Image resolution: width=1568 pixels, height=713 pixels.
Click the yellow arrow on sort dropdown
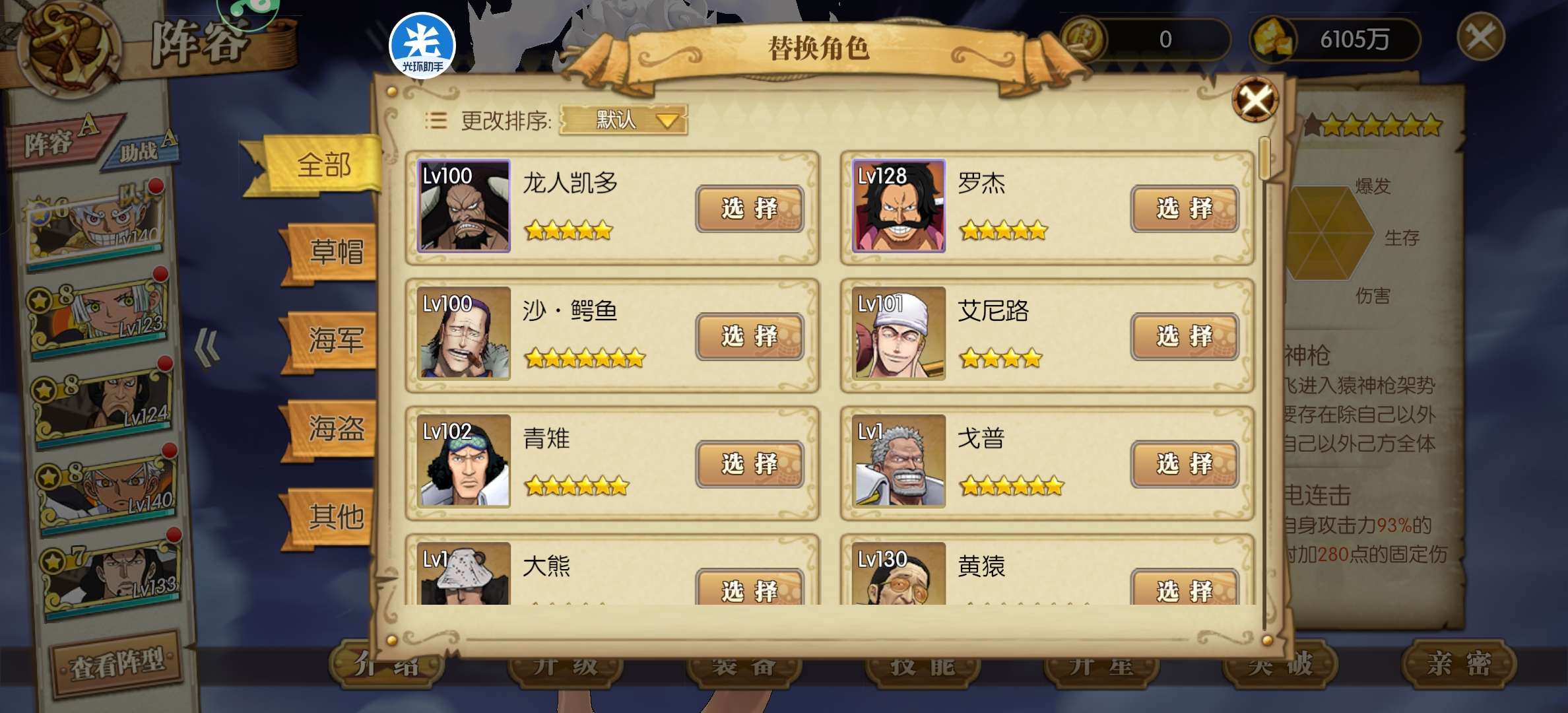coord(667,121)
